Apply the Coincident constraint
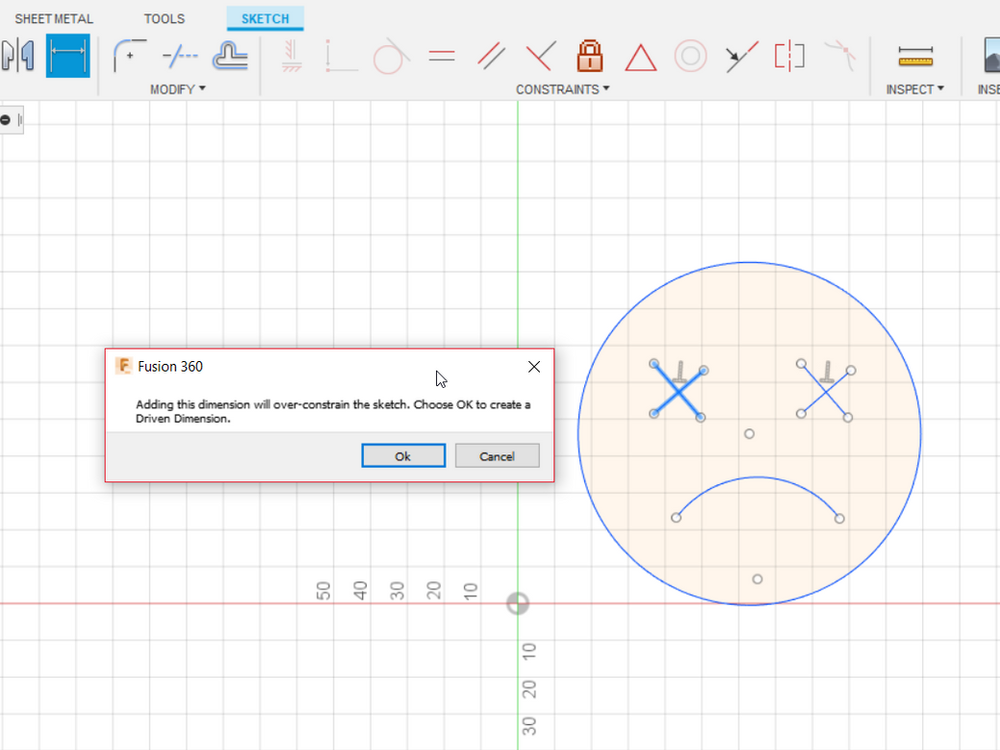 pyautogui.click(x=341, y=56)
